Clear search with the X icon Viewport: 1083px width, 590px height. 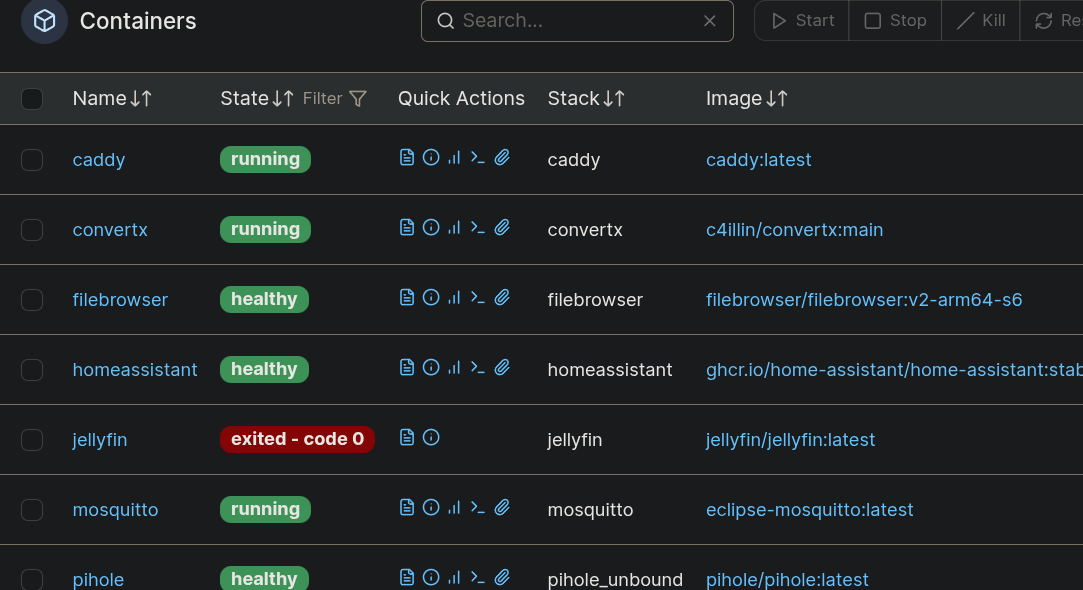tap(710, 21)
